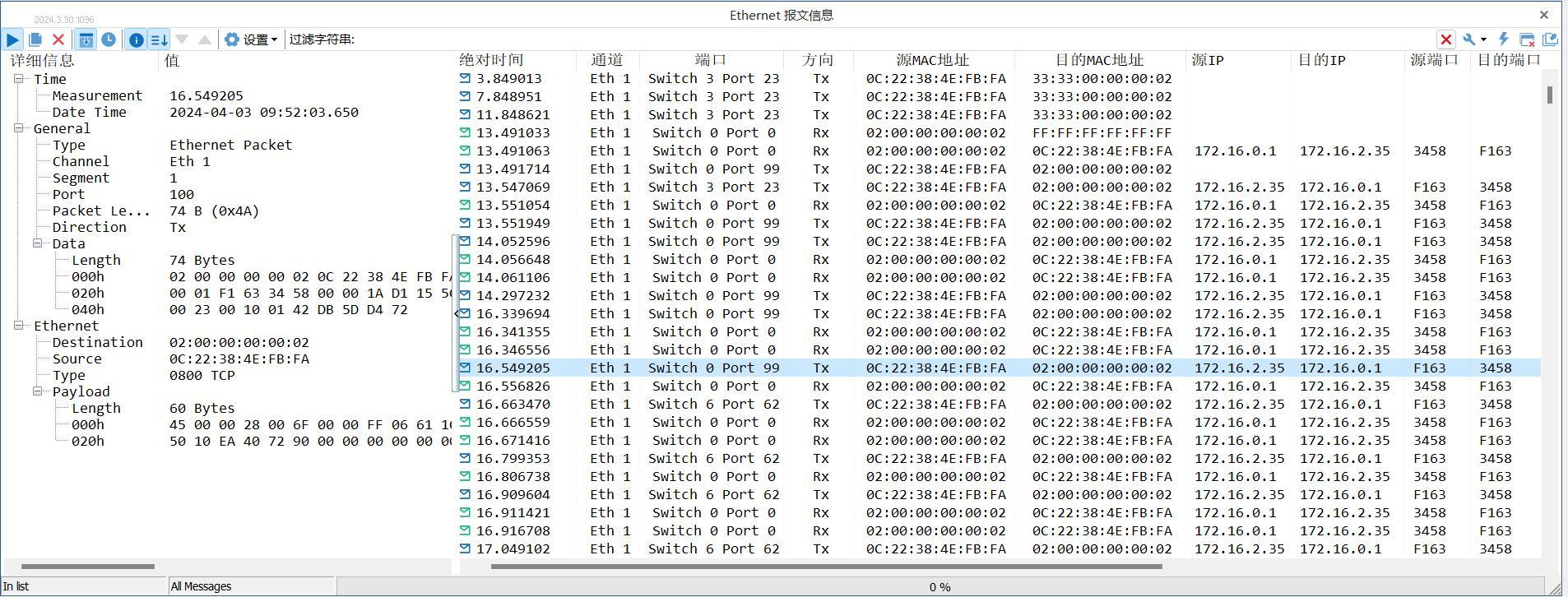Collapse the Ethernet tree node
Viewport: 1568px width, 597px height.
[x=19, y=326]
